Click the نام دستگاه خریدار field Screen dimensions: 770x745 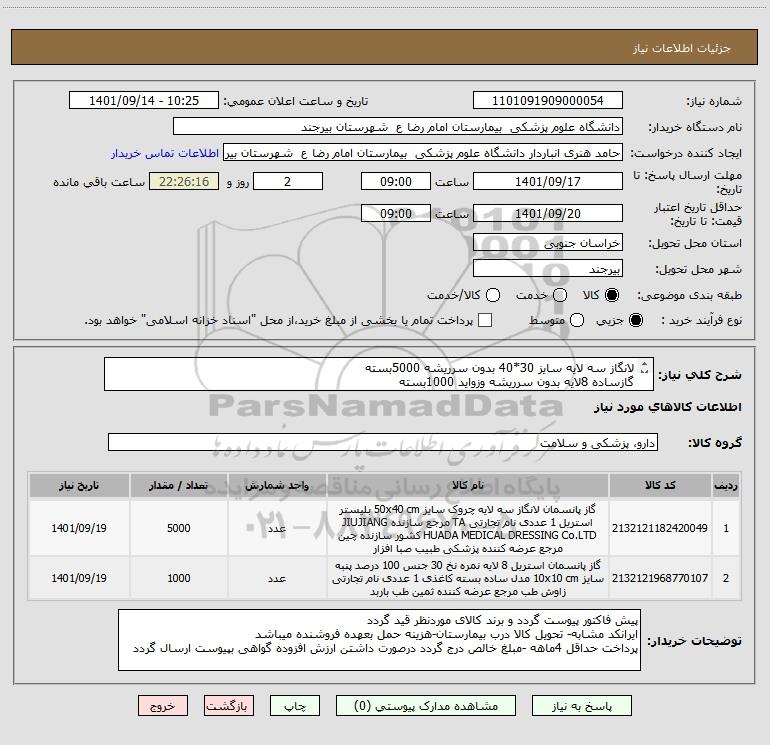click(398, 126)
